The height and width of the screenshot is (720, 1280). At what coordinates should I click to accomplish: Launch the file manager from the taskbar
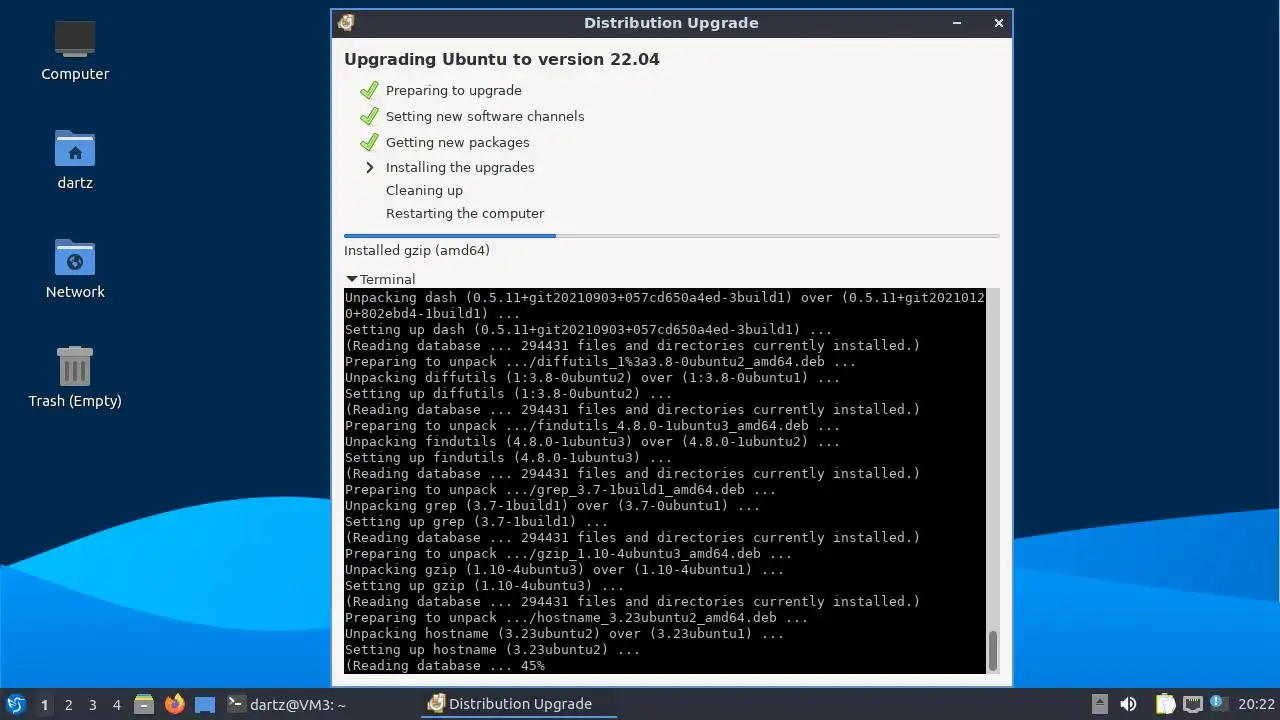tap(144, 704)
